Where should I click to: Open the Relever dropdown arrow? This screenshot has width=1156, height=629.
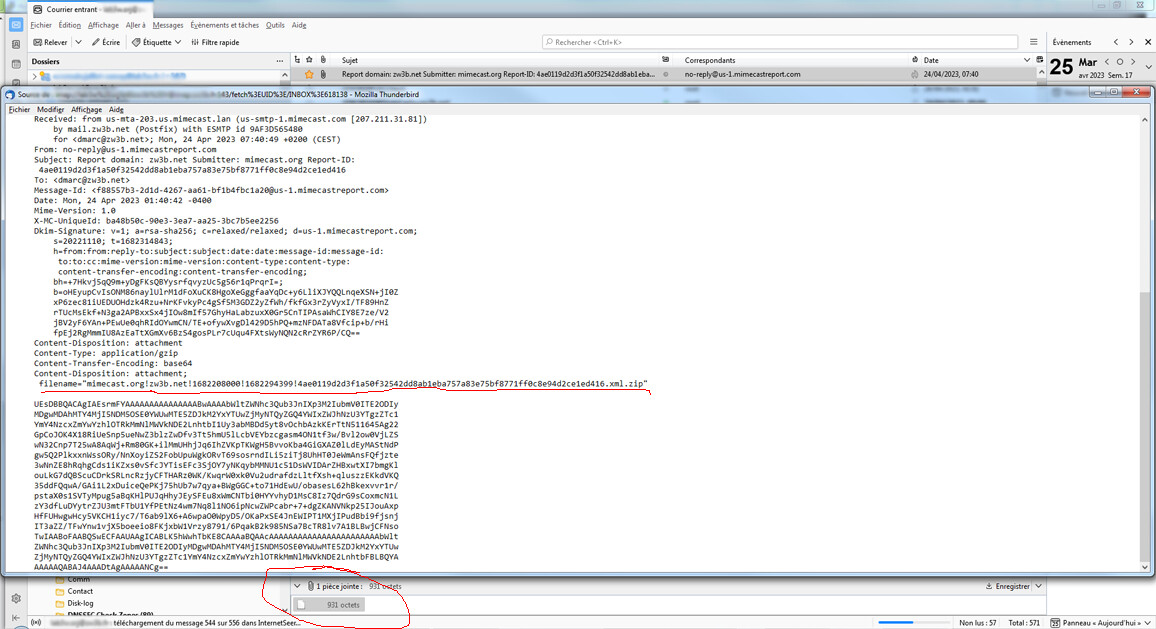(x=78, y=43)
